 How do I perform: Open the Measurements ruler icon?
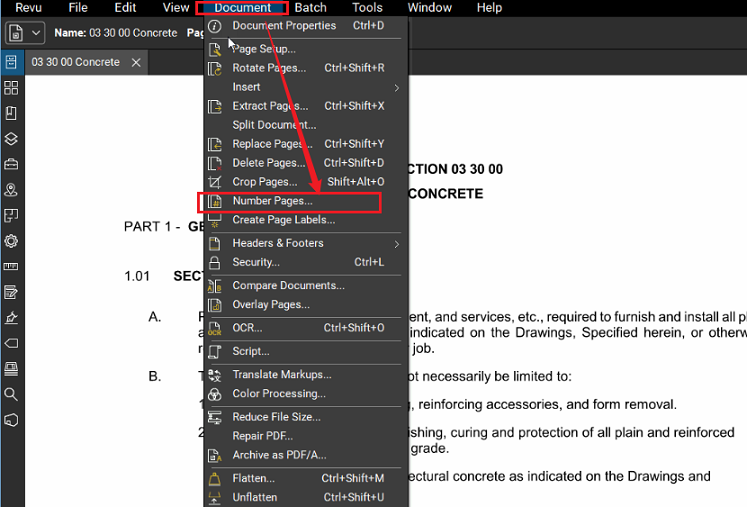[11, 266]
